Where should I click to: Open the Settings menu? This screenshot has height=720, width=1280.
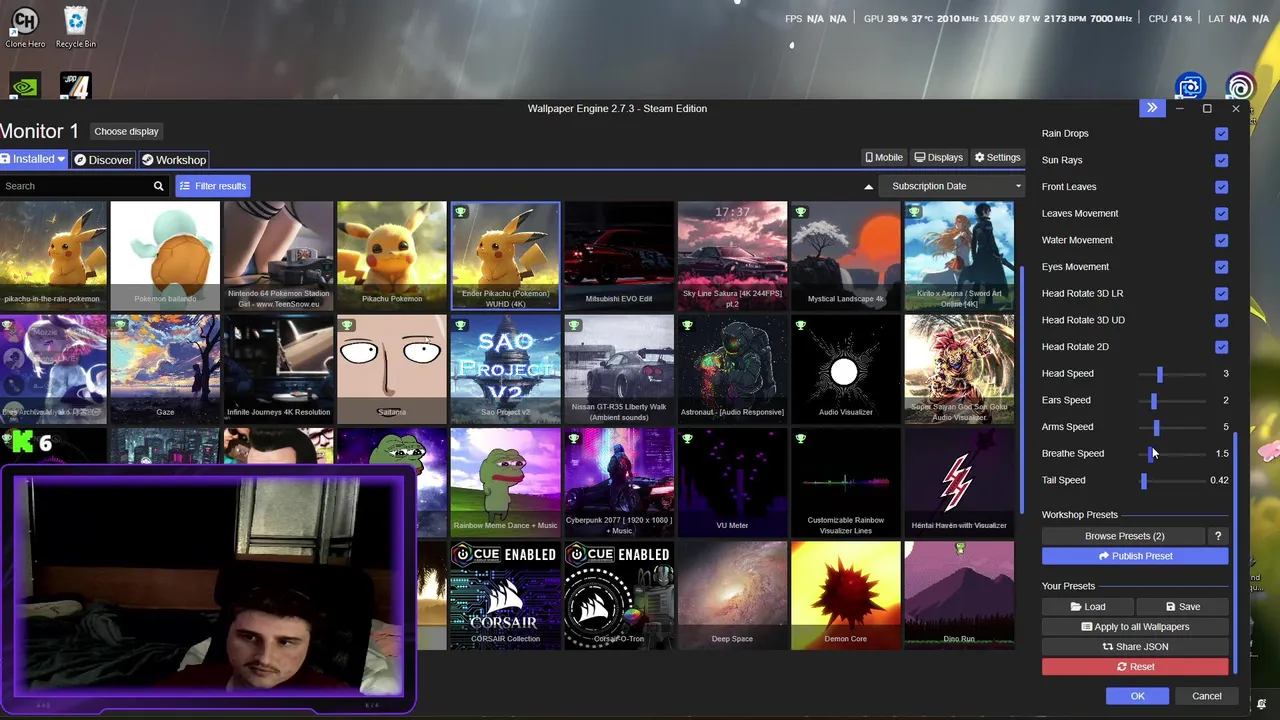[x=998, y=157]
